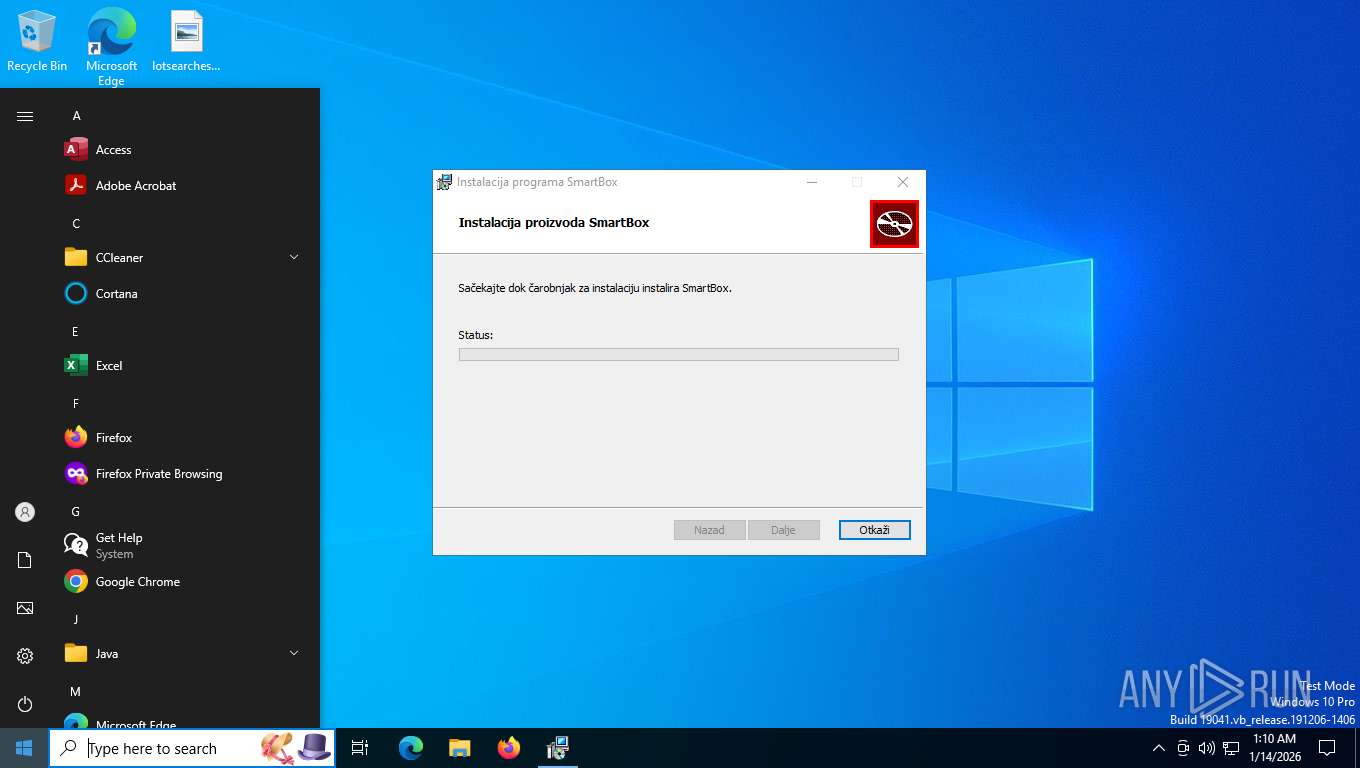Open the user account icon
The width and height of the screenshot is (1360, 768).
(x=25, y=512)
